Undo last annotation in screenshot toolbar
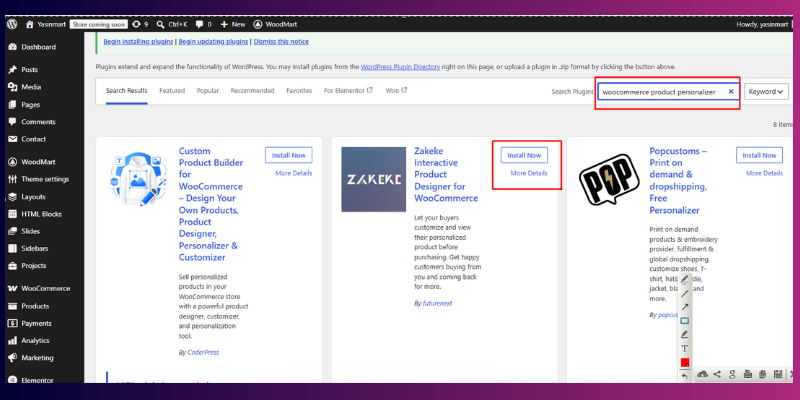 point(685,376)
